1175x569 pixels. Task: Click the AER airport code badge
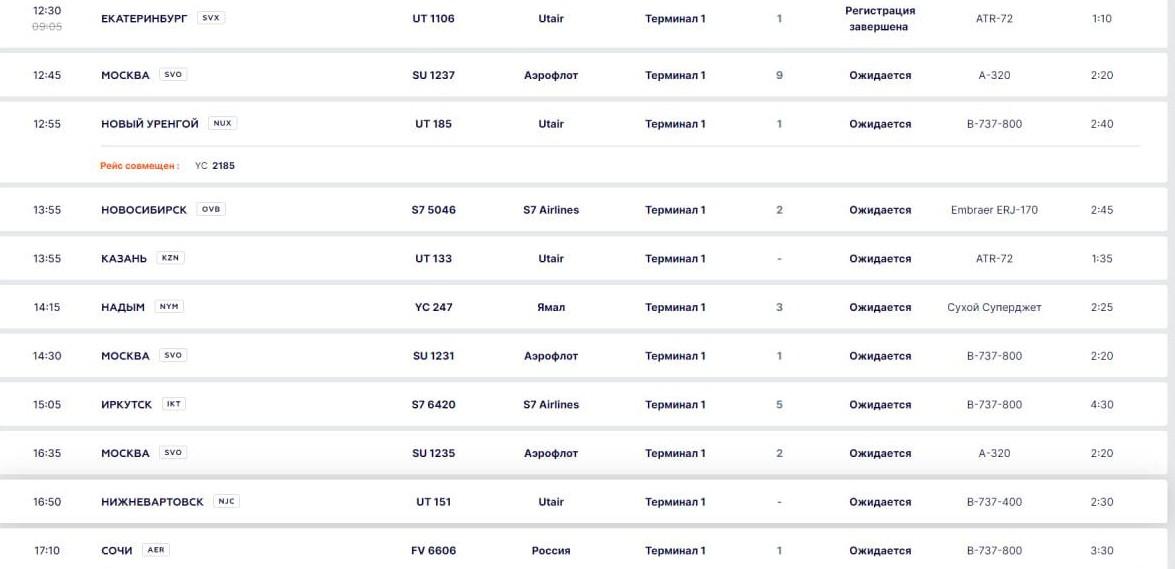click(x=155, y=551)
